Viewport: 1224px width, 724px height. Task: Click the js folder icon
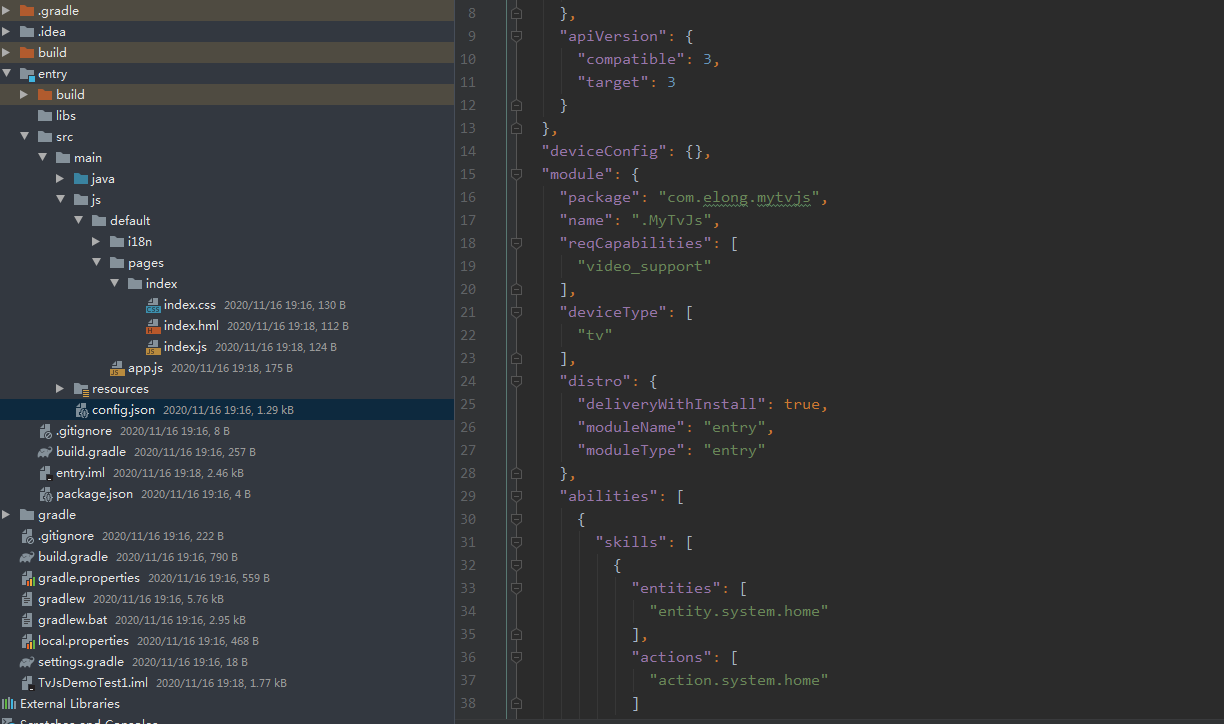[x=81, y=200]
